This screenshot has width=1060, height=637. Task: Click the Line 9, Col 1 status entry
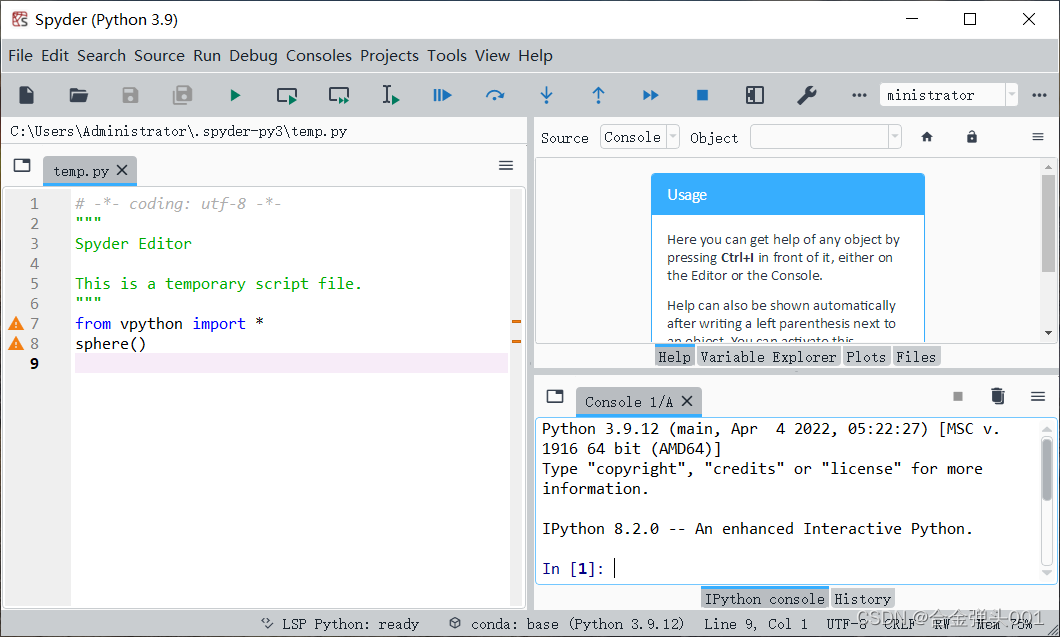click(756, 623)
